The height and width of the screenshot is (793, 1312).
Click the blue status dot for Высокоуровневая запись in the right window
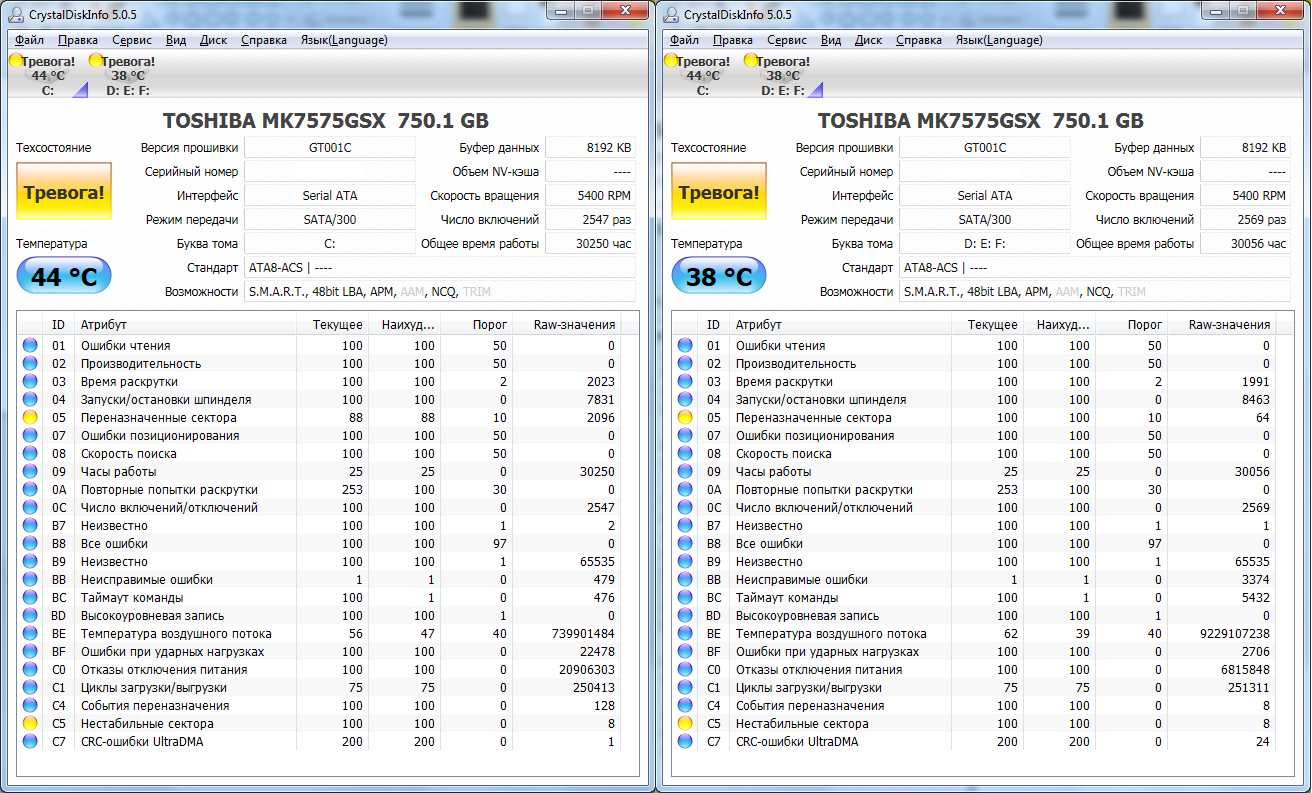click(685, 616)
